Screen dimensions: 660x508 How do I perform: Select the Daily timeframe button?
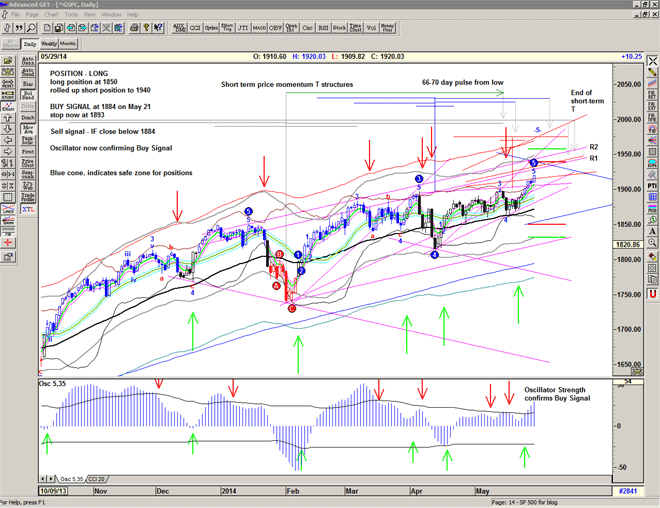[29, 44]
